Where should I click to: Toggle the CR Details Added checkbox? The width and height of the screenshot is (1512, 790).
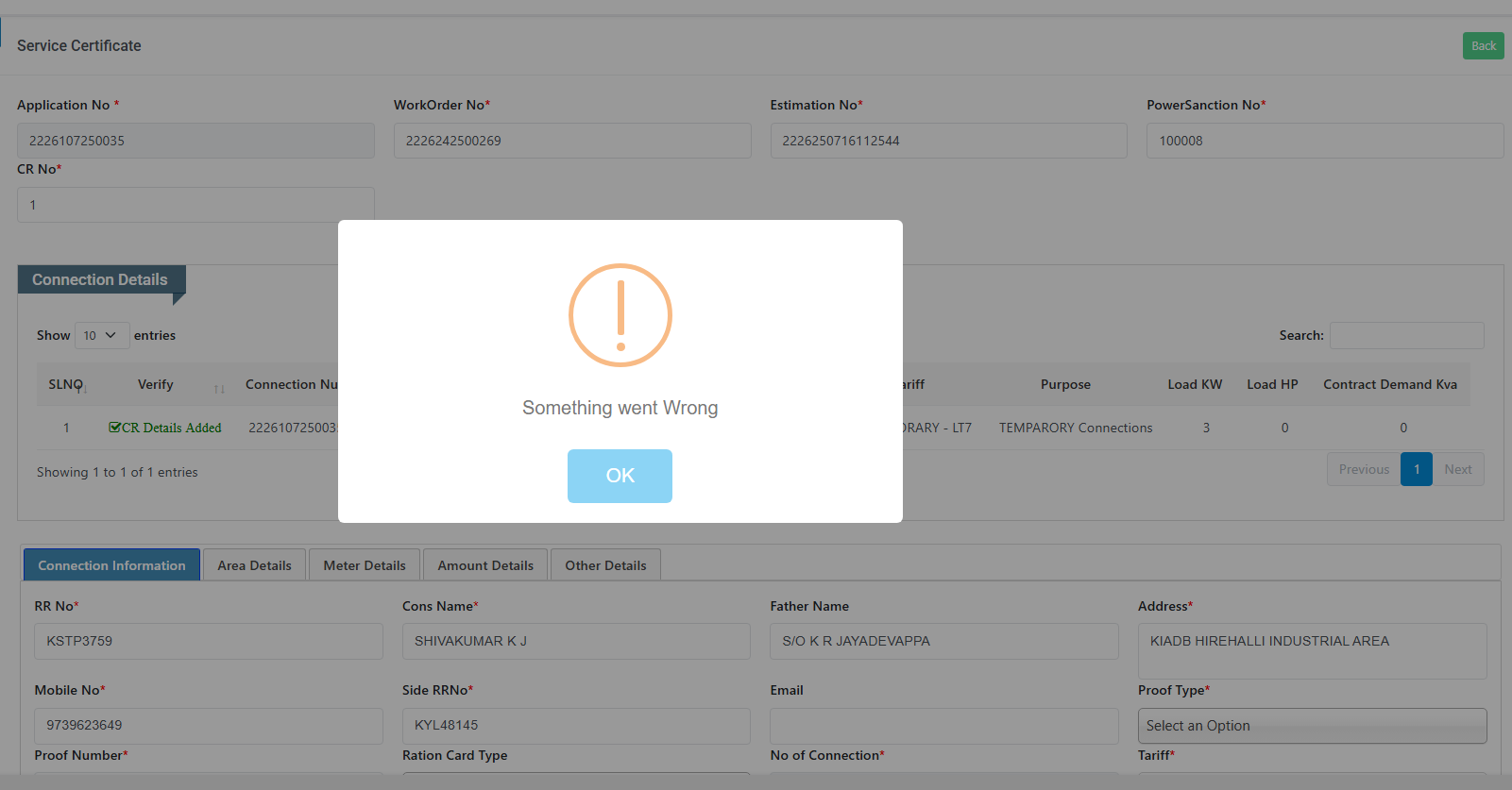115,428
